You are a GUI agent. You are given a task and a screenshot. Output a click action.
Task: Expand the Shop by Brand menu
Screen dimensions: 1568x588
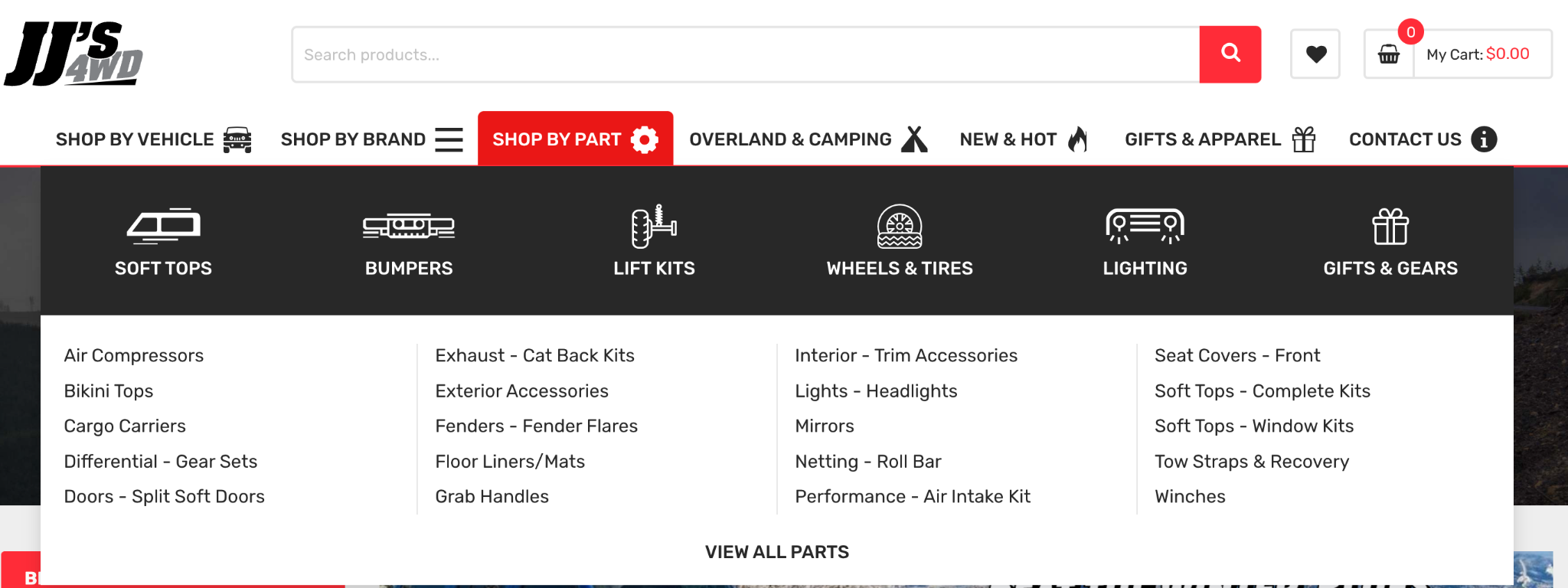click(371, 139)
